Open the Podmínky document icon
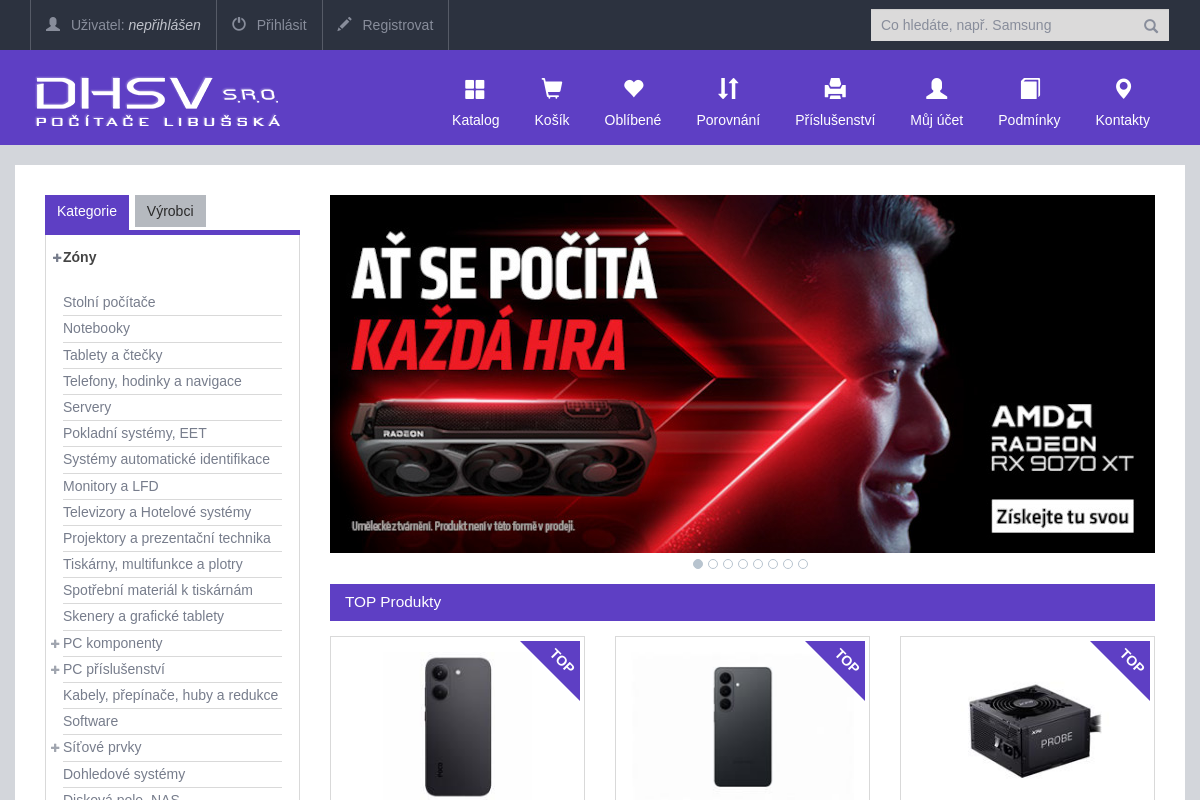This screenshot has height=800, width=1200. tap(1029, 89)
